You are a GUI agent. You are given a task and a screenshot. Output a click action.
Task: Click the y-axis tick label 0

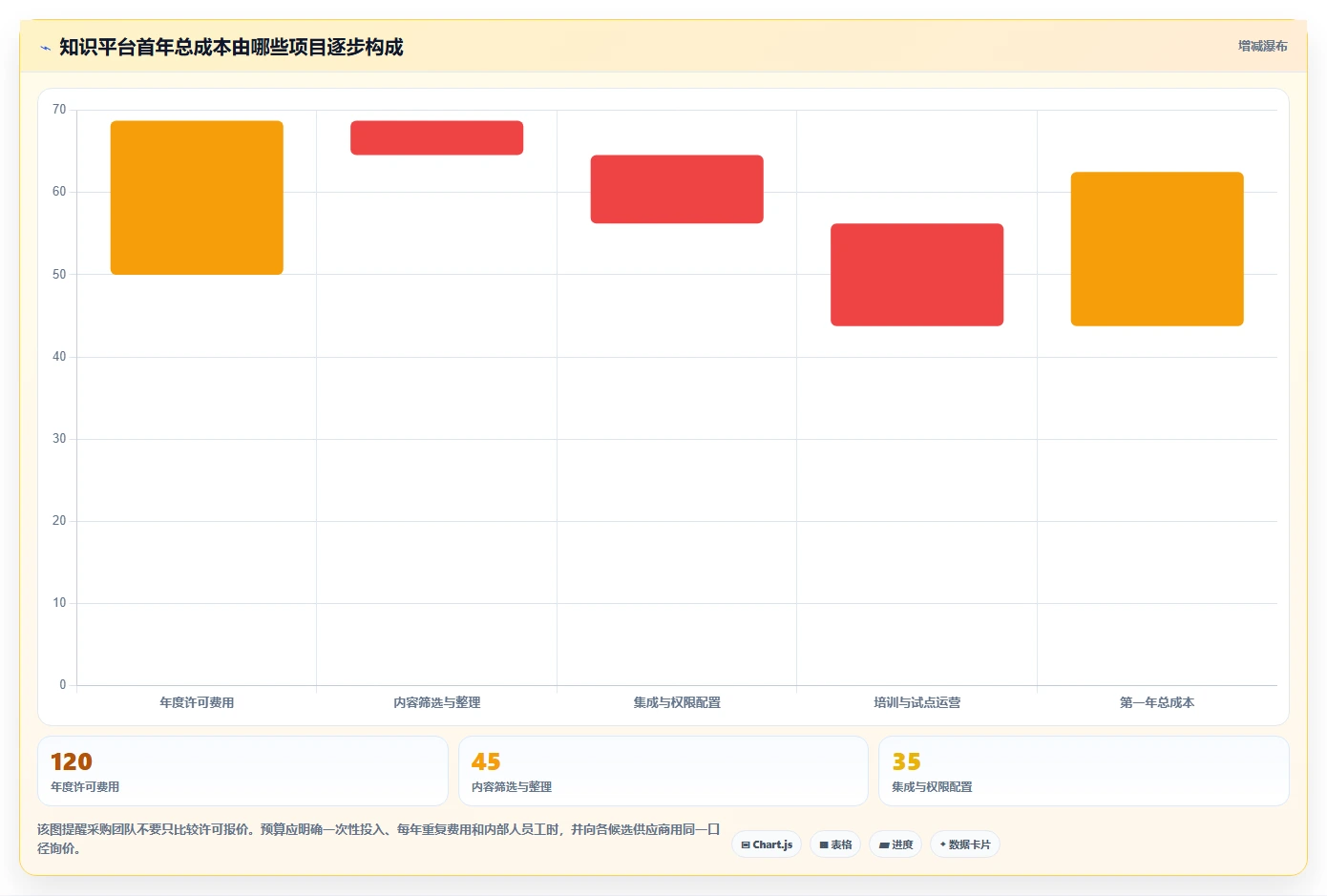coord(63,685)
